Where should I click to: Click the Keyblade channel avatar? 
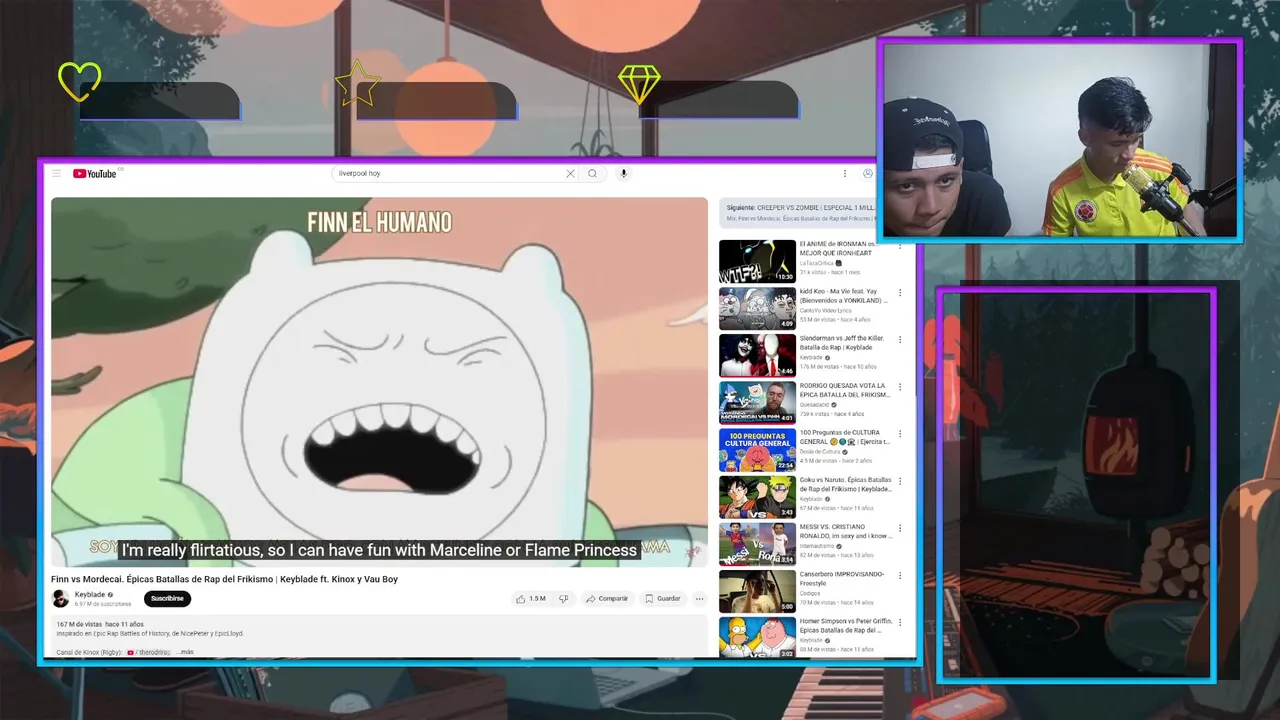(x=60, y=598)
